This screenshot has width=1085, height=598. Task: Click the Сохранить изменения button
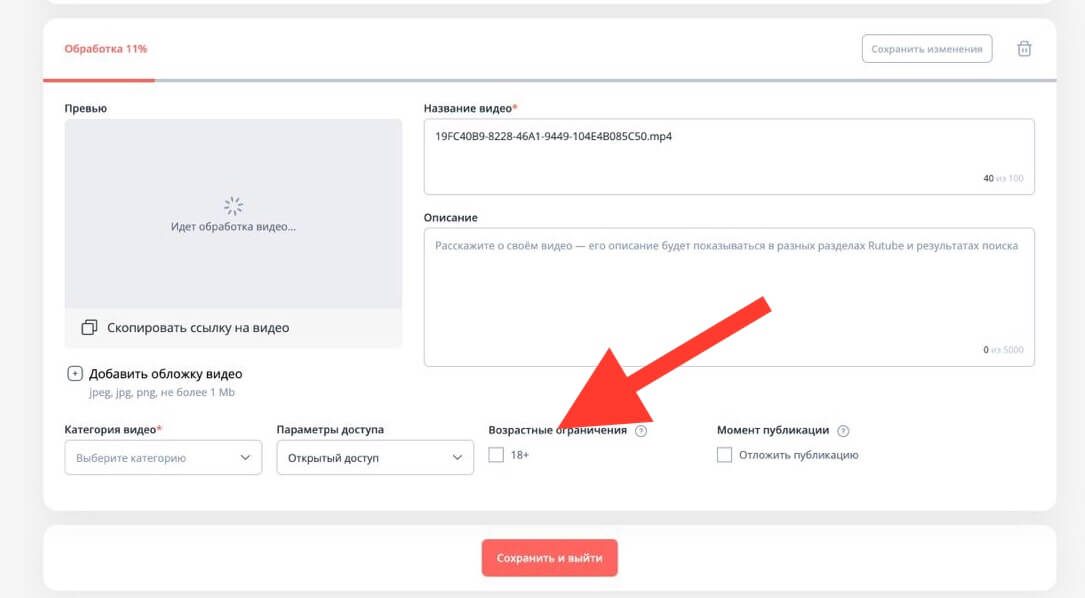point(926,49)
